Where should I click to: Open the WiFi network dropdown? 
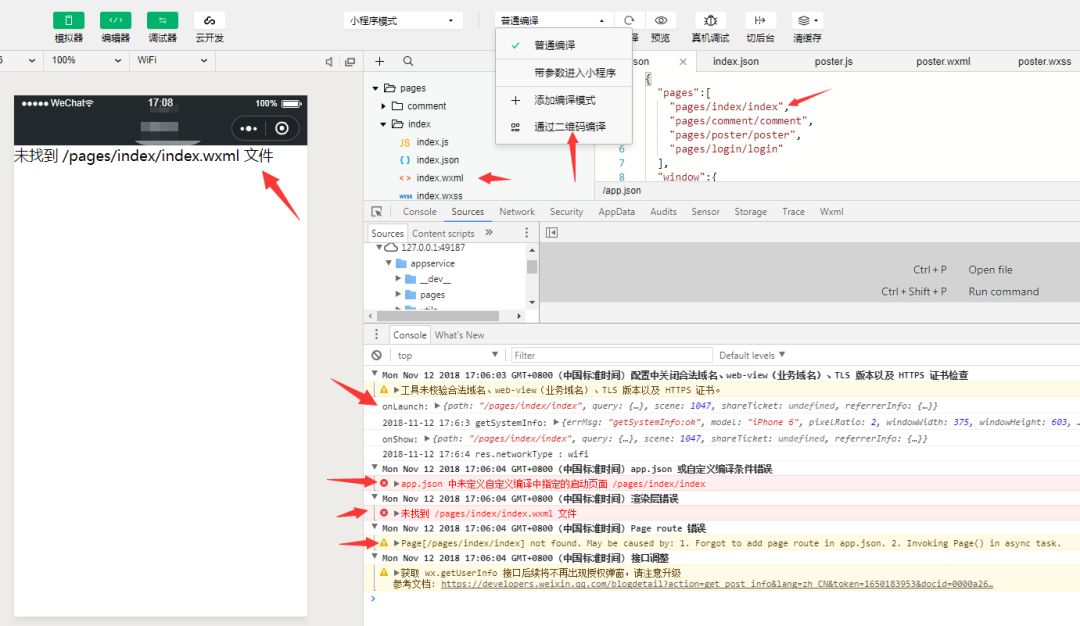(x=172, y=61)
